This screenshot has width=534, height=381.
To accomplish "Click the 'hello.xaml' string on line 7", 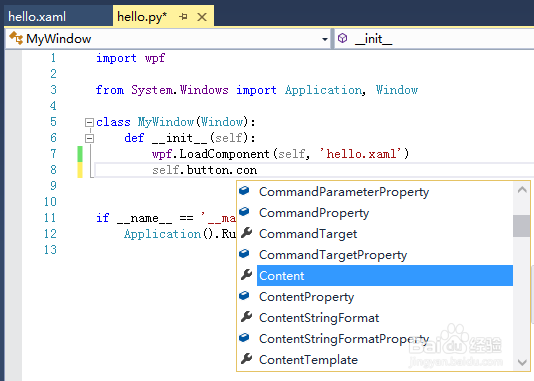I will (x=361, y=154).
